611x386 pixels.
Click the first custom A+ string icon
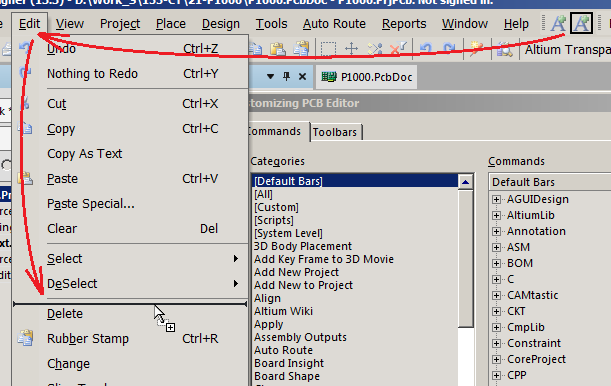pyautogui.click(x=558, y=23)
